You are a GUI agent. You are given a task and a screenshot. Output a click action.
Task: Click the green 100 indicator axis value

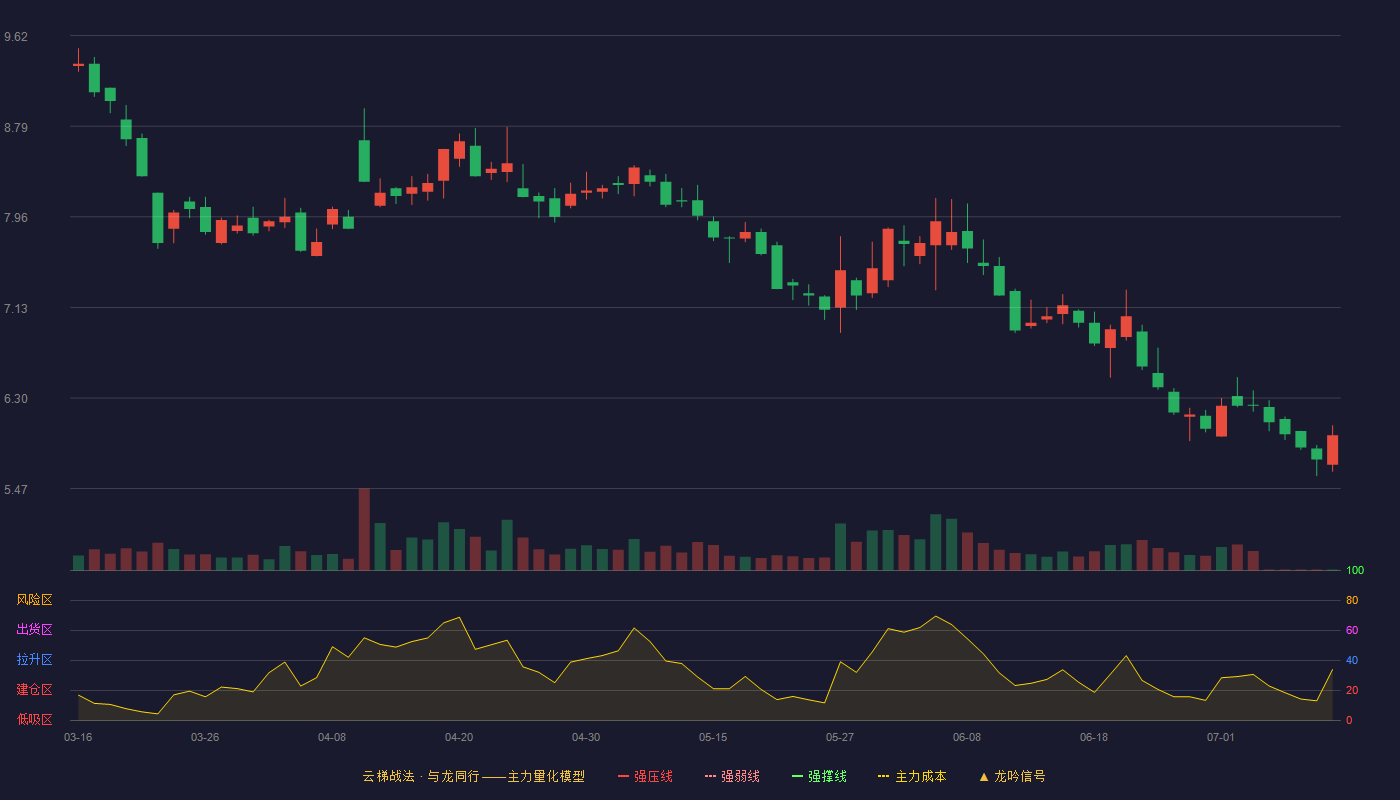[1355, 571]
